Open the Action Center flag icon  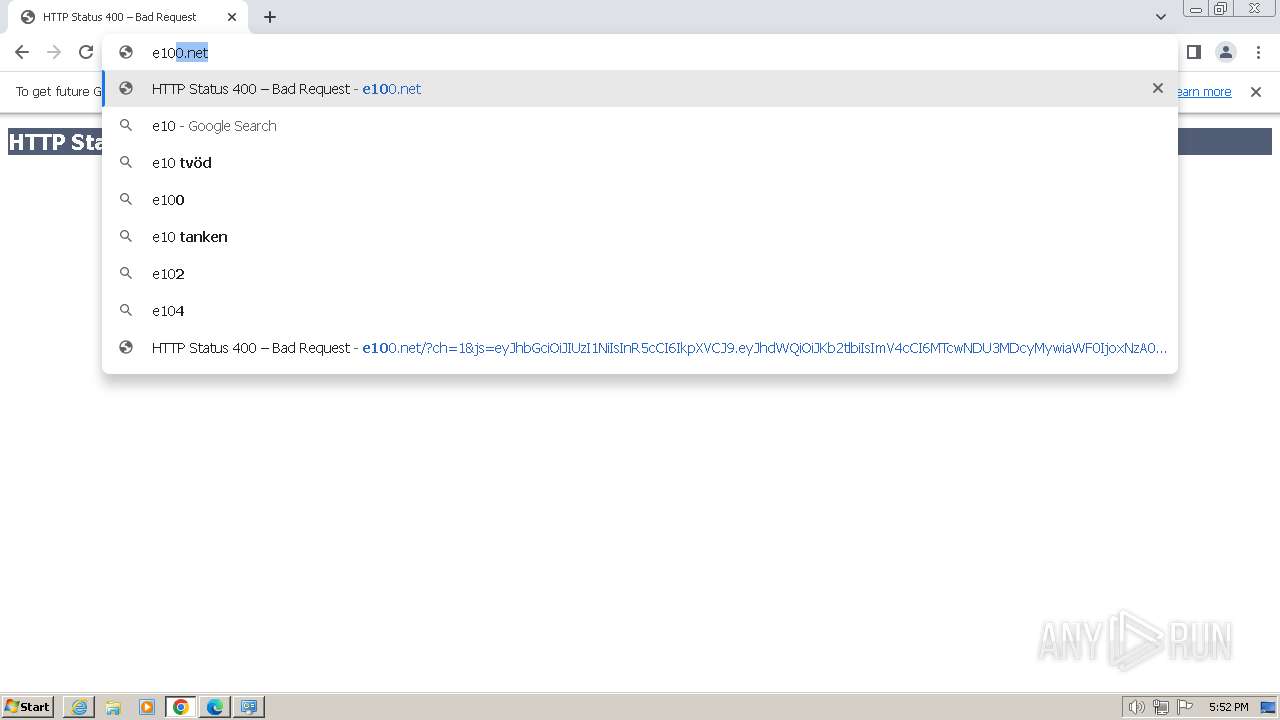[x=1185, y=707]
